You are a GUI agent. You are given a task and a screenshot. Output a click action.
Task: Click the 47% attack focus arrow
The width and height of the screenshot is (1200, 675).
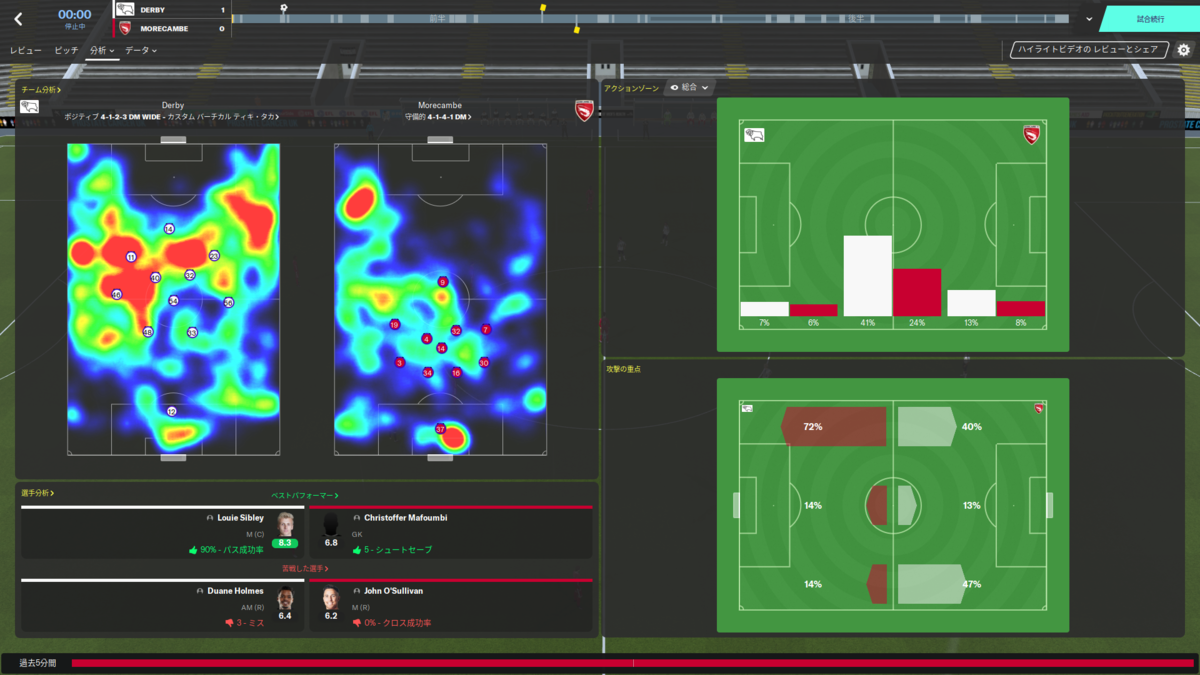[x=932, y=584]
